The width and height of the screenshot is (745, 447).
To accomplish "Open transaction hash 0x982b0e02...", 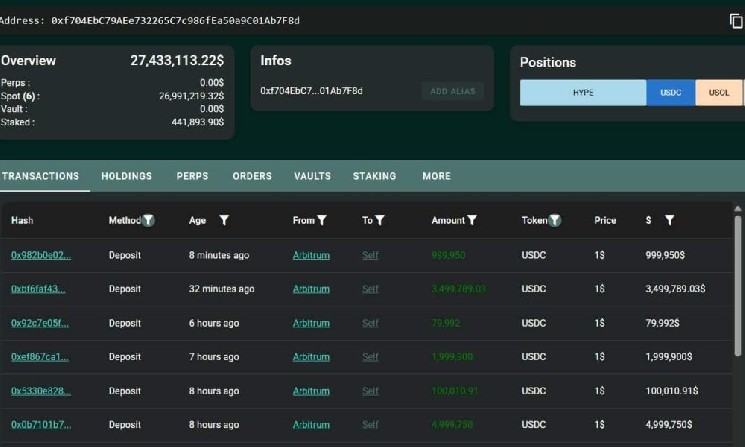I will pos(41,255).
